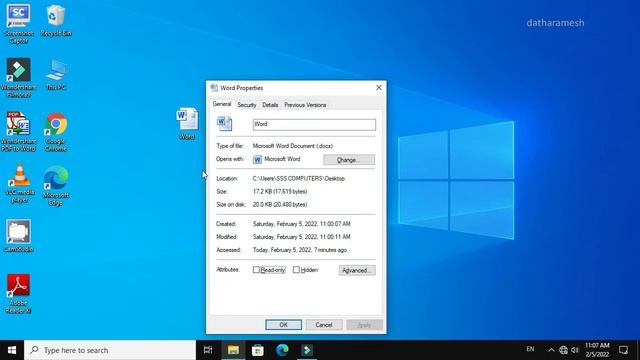Select the This PC desktop icon

(56, 74)
